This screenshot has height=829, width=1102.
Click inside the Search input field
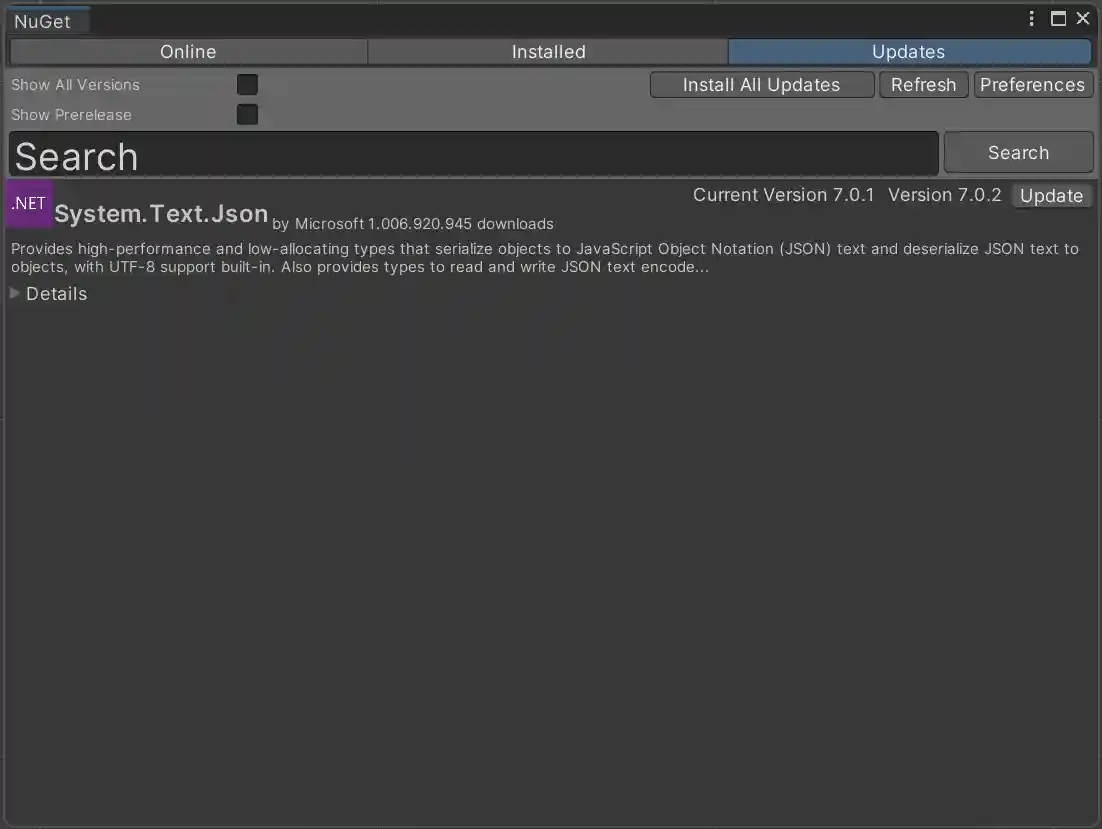(470, 153)
